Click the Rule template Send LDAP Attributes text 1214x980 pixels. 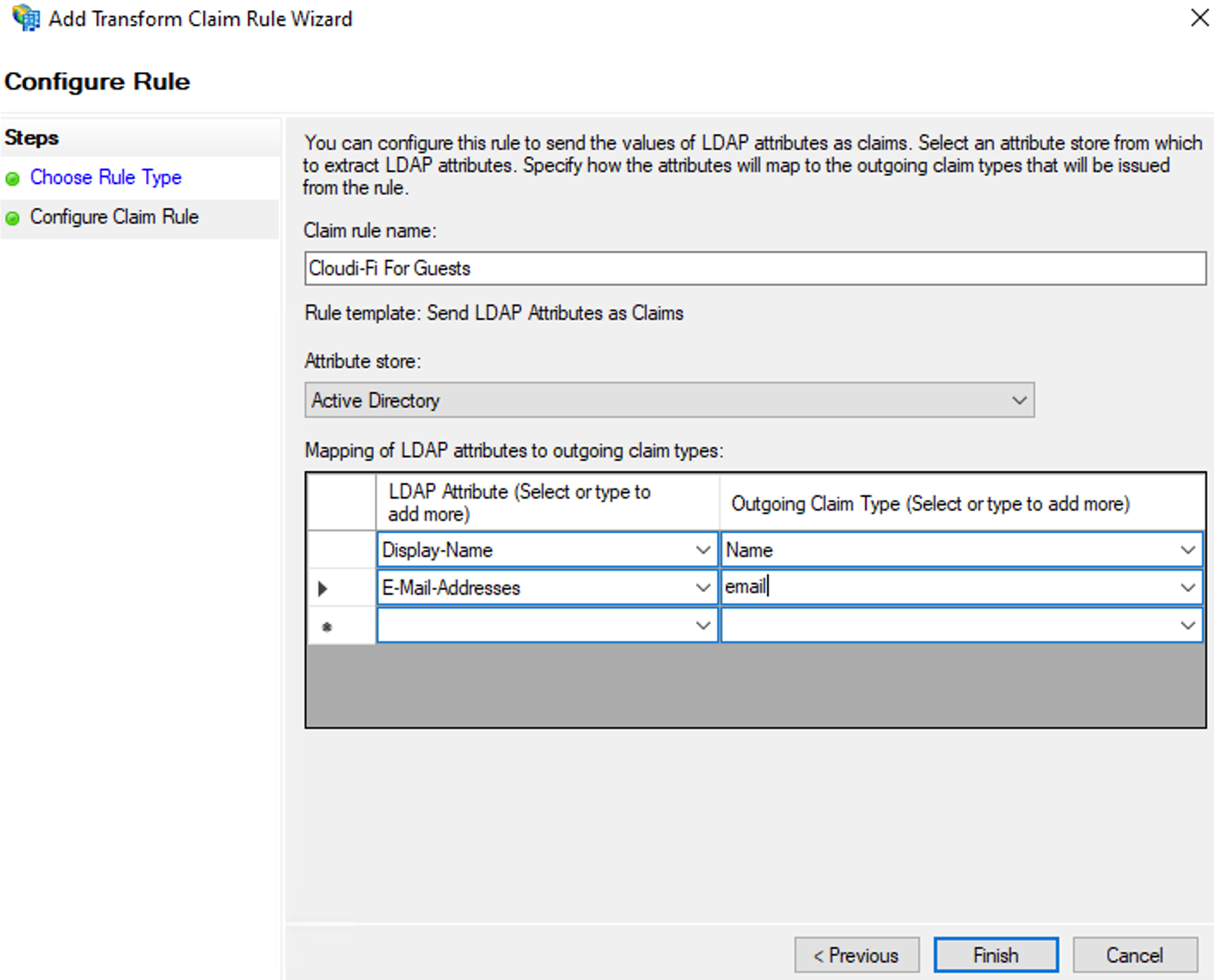[x=494, y=313]
